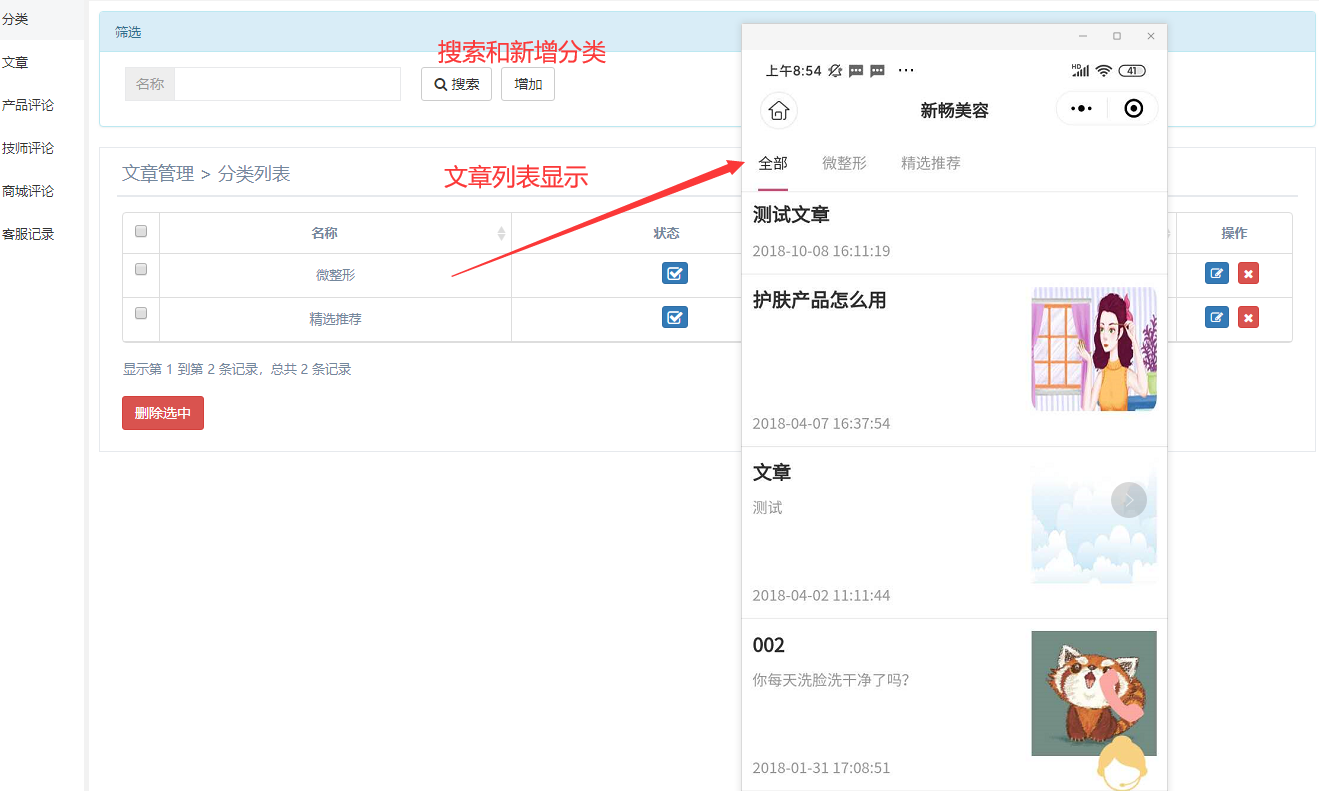The height and width of the screenshot is (791, 1319).
Task: Switch to the 微整形 tab
Action: coord(844,163)
